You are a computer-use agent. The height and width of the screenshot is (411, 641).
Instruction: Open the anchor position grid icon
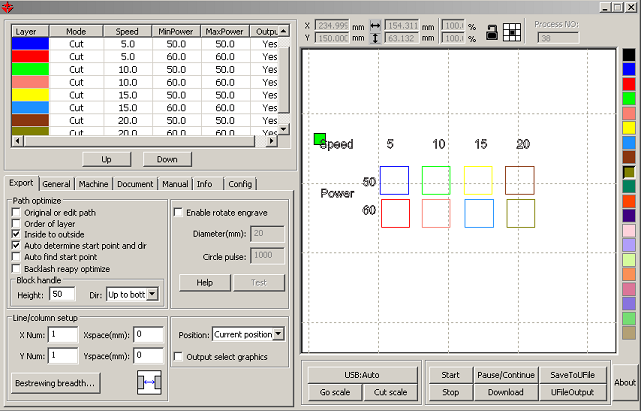[x=512, y=32]
